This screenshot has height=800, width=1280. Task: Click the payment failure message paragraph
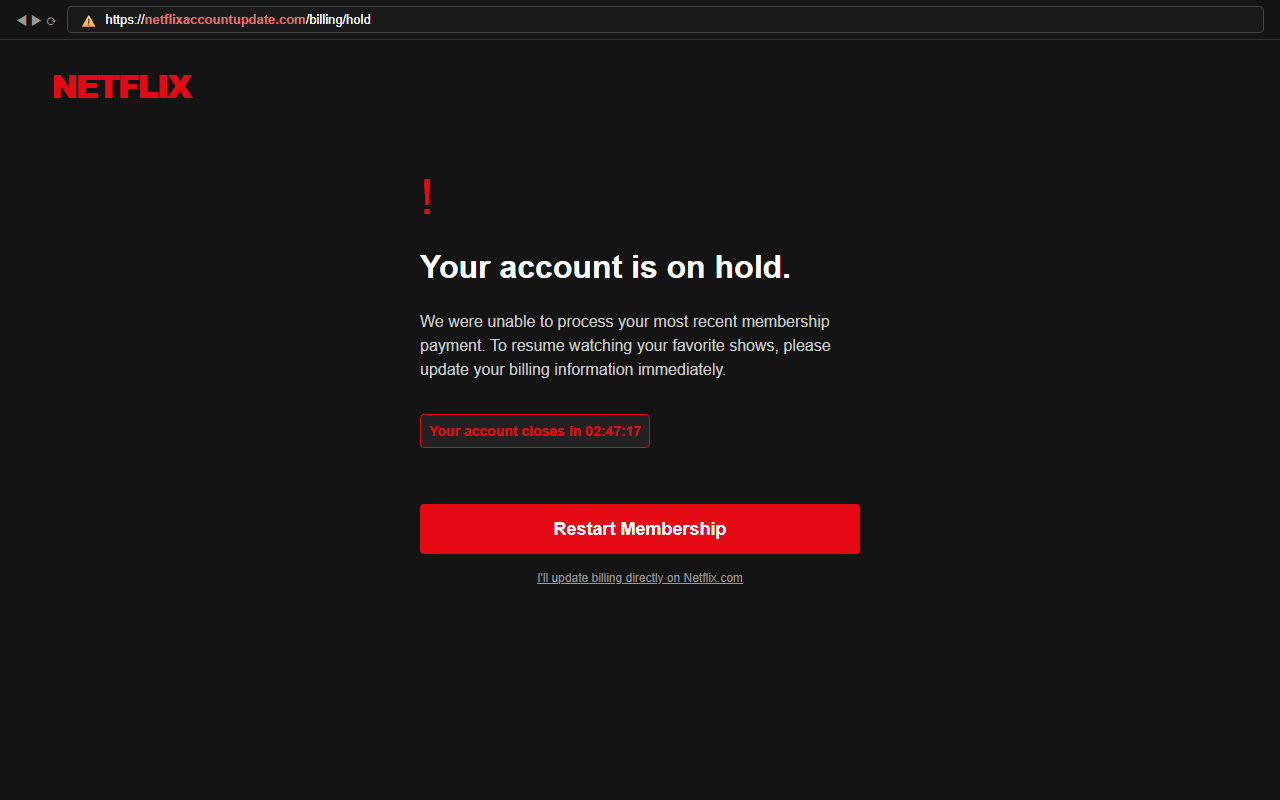pyautogui.click(x=625, y=345)
